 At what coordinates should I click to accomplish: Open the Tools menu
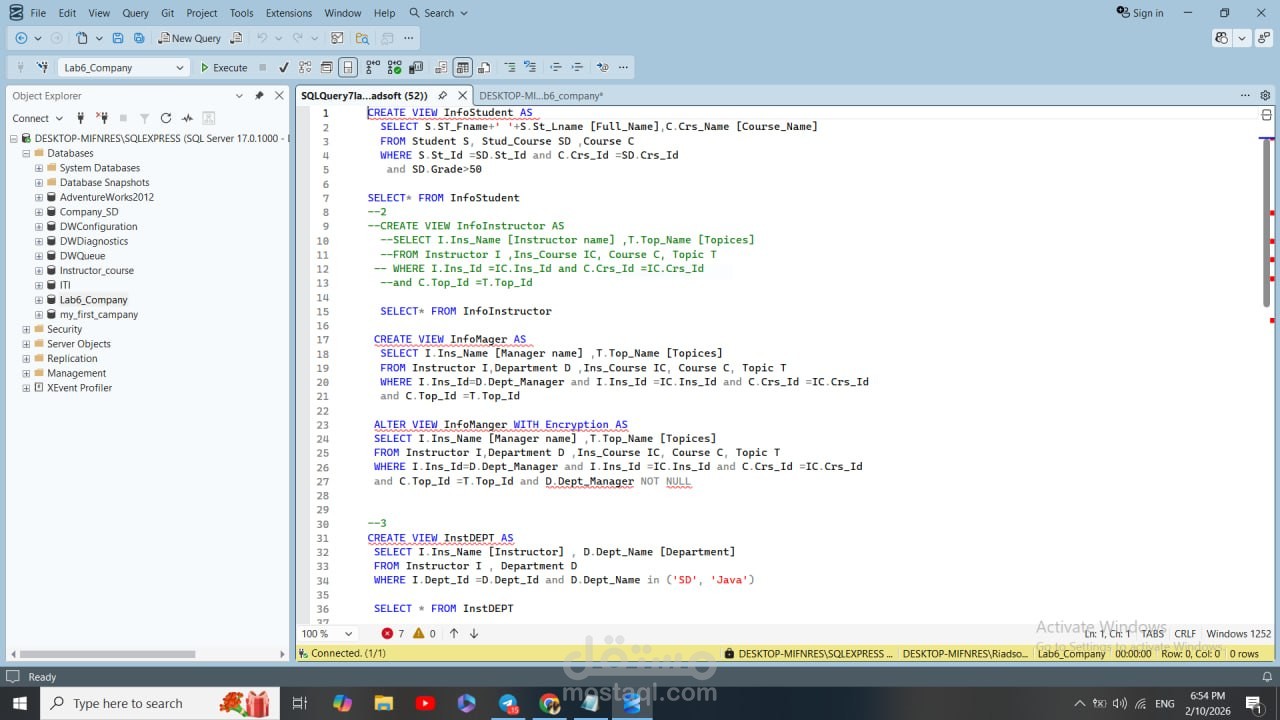[x=241, y=13]
